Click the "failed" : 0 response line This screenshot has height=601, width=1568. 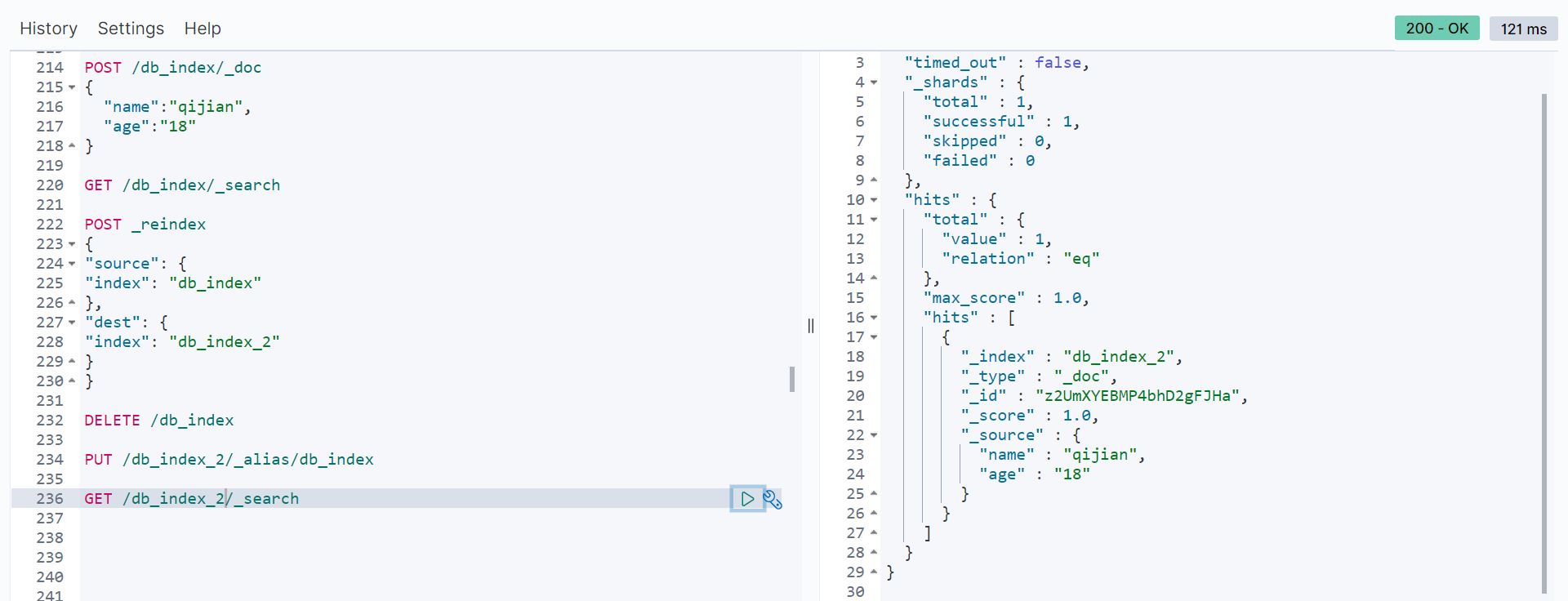coord(978,161)
